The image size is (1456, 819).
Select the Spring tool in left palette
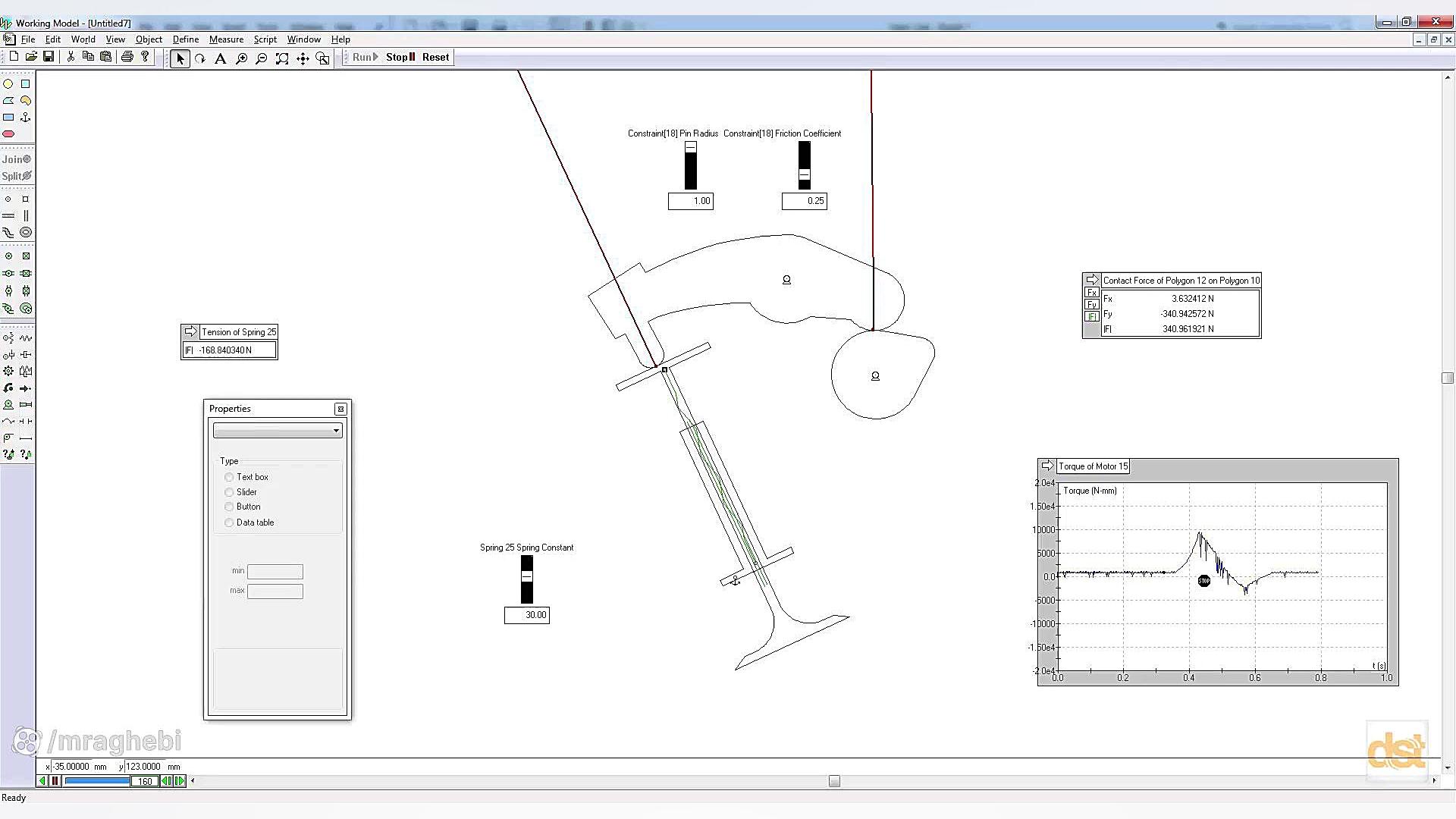tap(26, 338)
